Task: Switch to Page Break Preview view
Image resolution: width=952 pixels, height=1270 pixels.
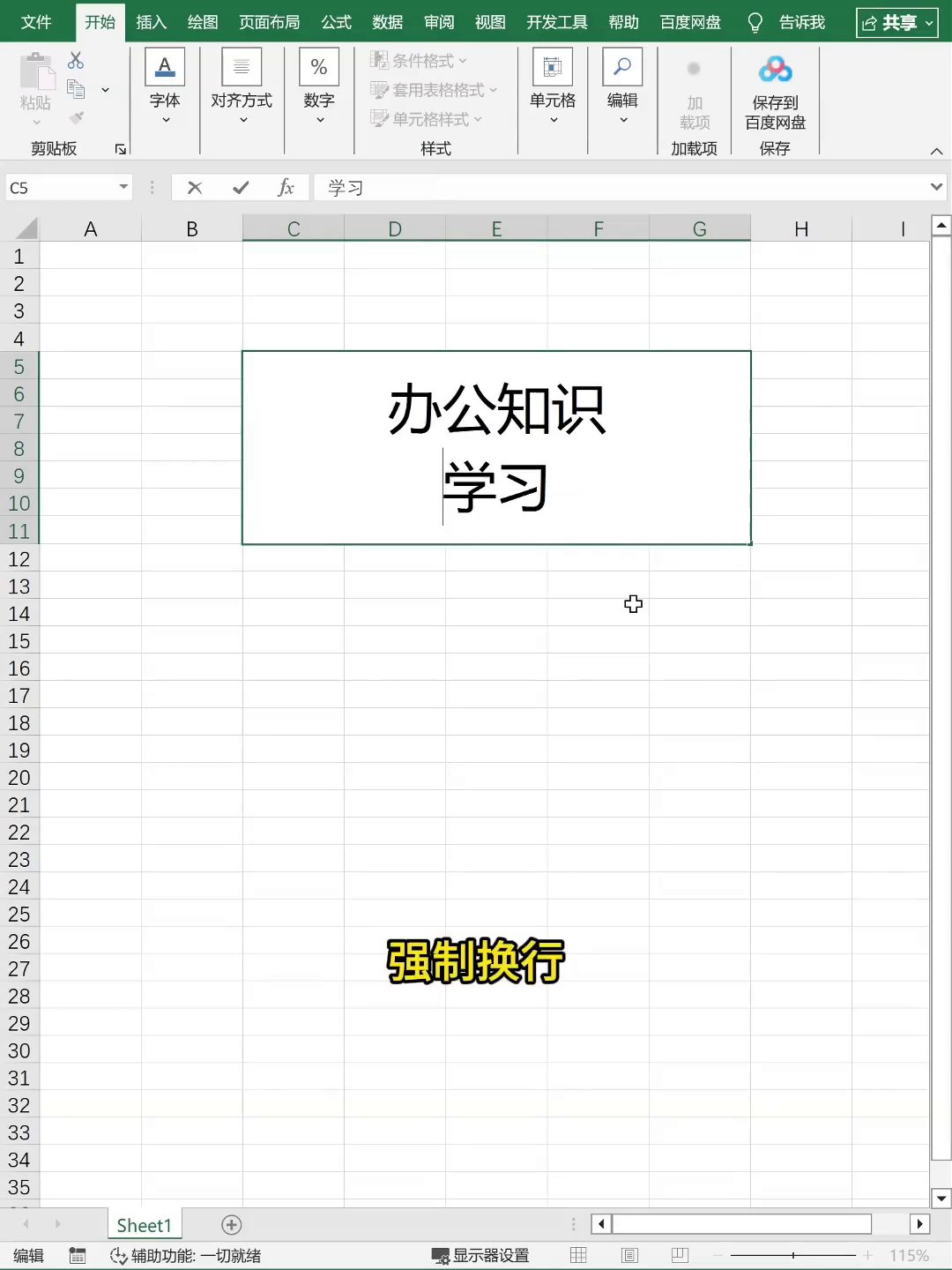Action: point(680,1255)
